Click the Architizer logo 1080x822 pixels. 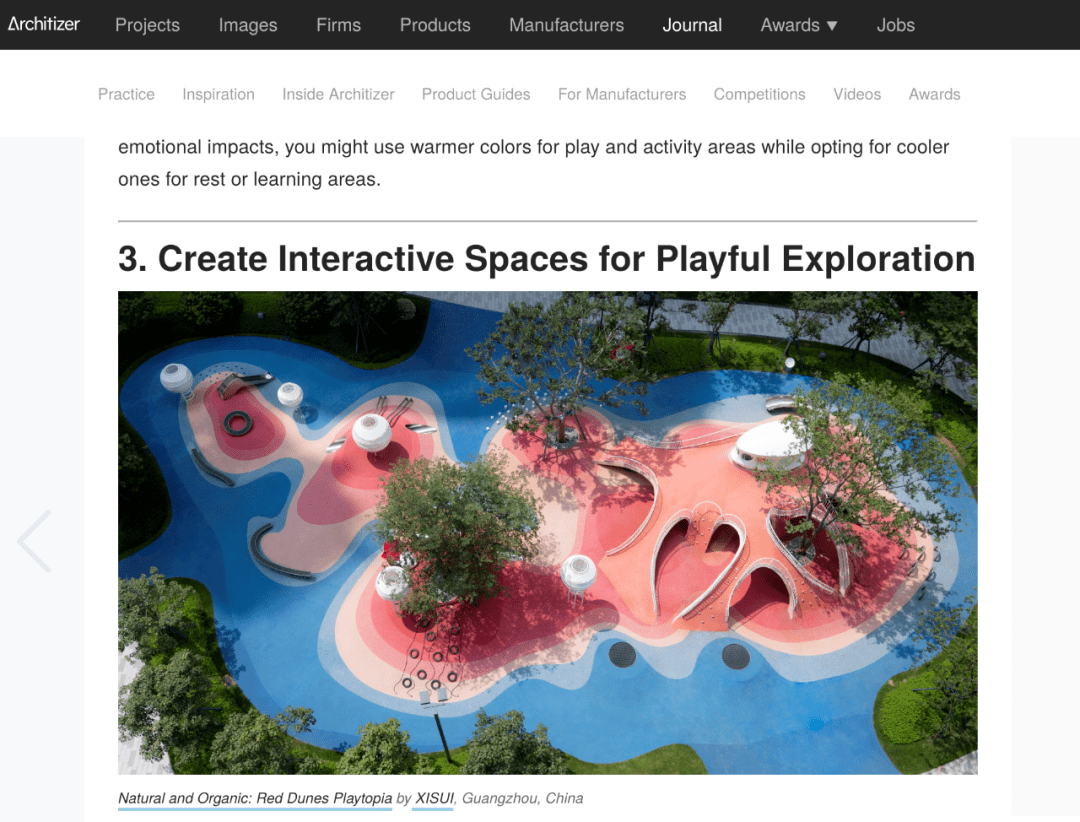tap(44, 24)
